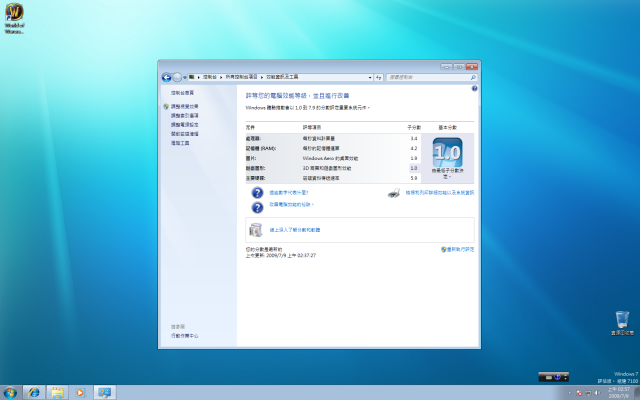Click the RAM subscore 4.2

click(x=414, y=149)
